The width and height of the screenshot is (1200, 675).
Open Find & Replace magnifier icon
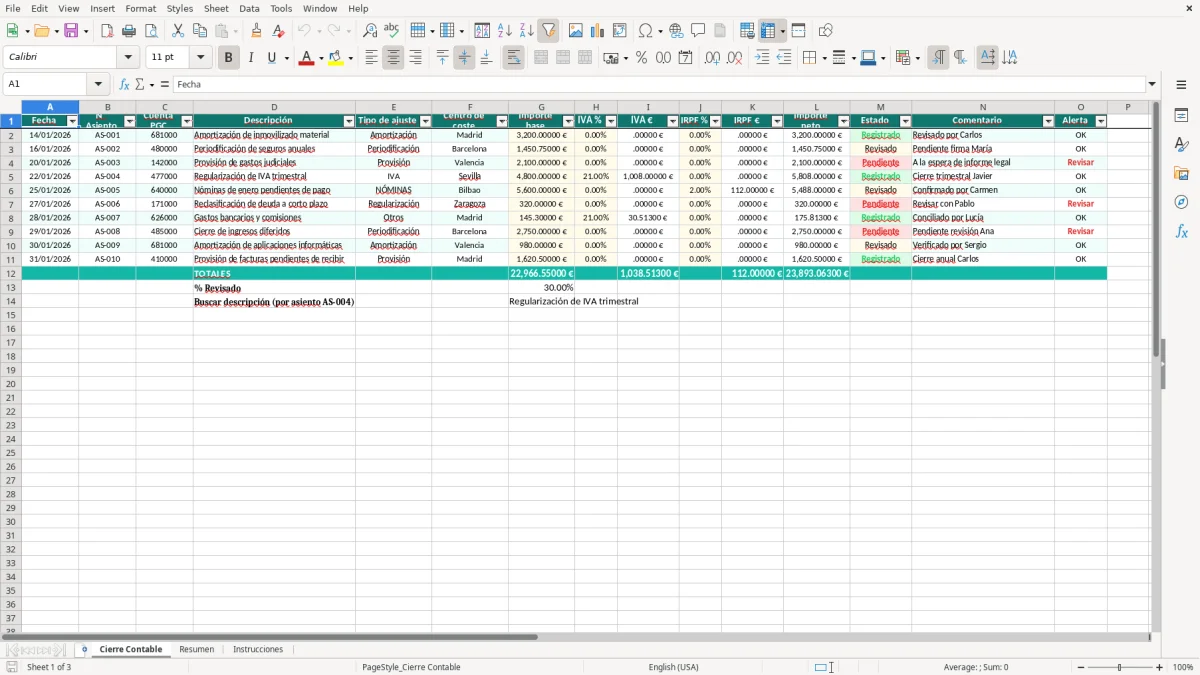click(370, 31)
